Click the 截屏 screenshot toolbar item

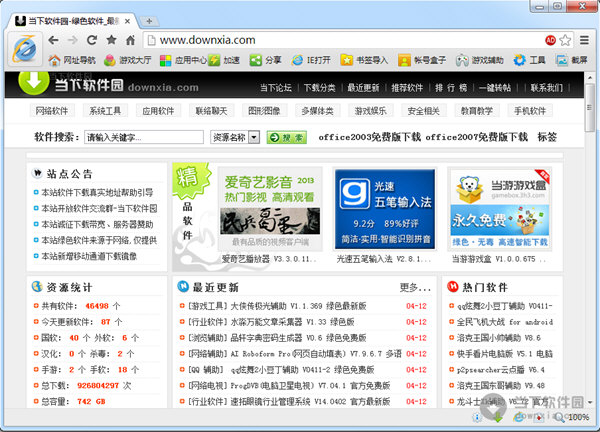(572, 60)
